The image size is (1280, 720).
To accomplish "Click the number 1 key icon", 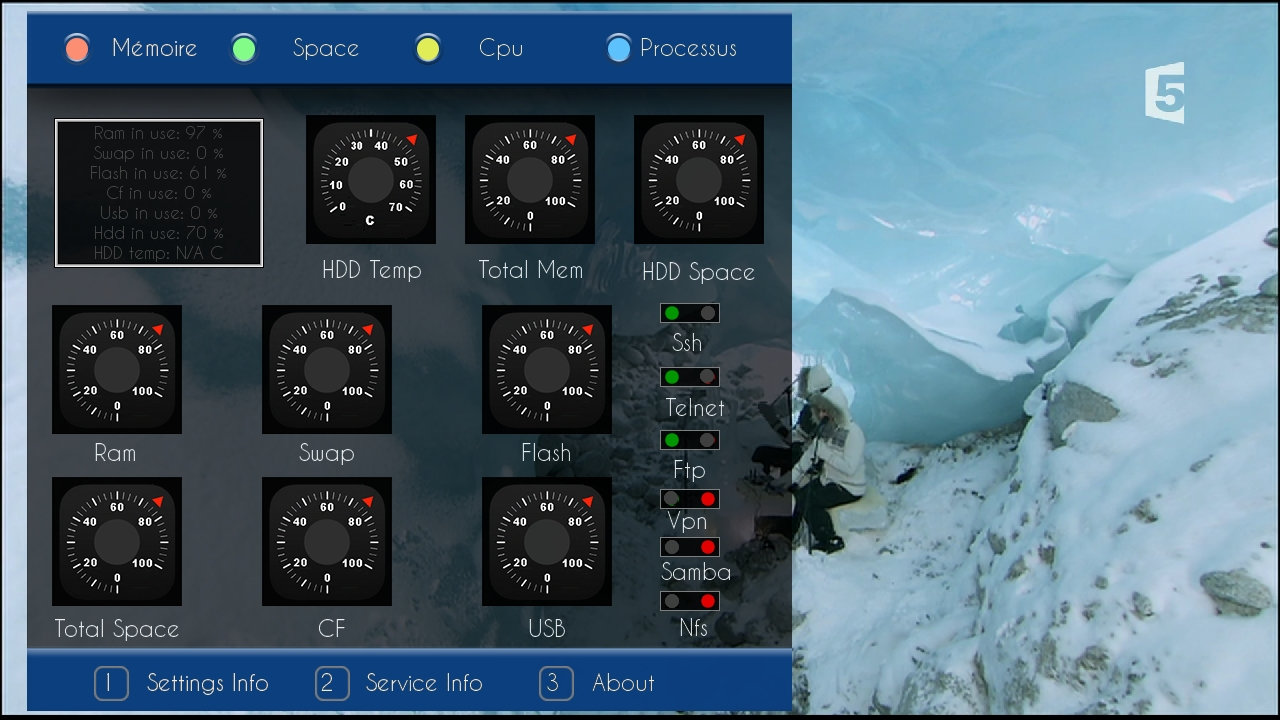I will coord(111,683).
